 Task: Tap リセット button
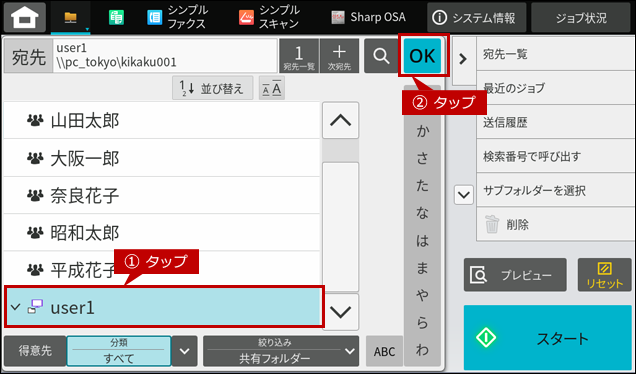click(x=604, y=275)
